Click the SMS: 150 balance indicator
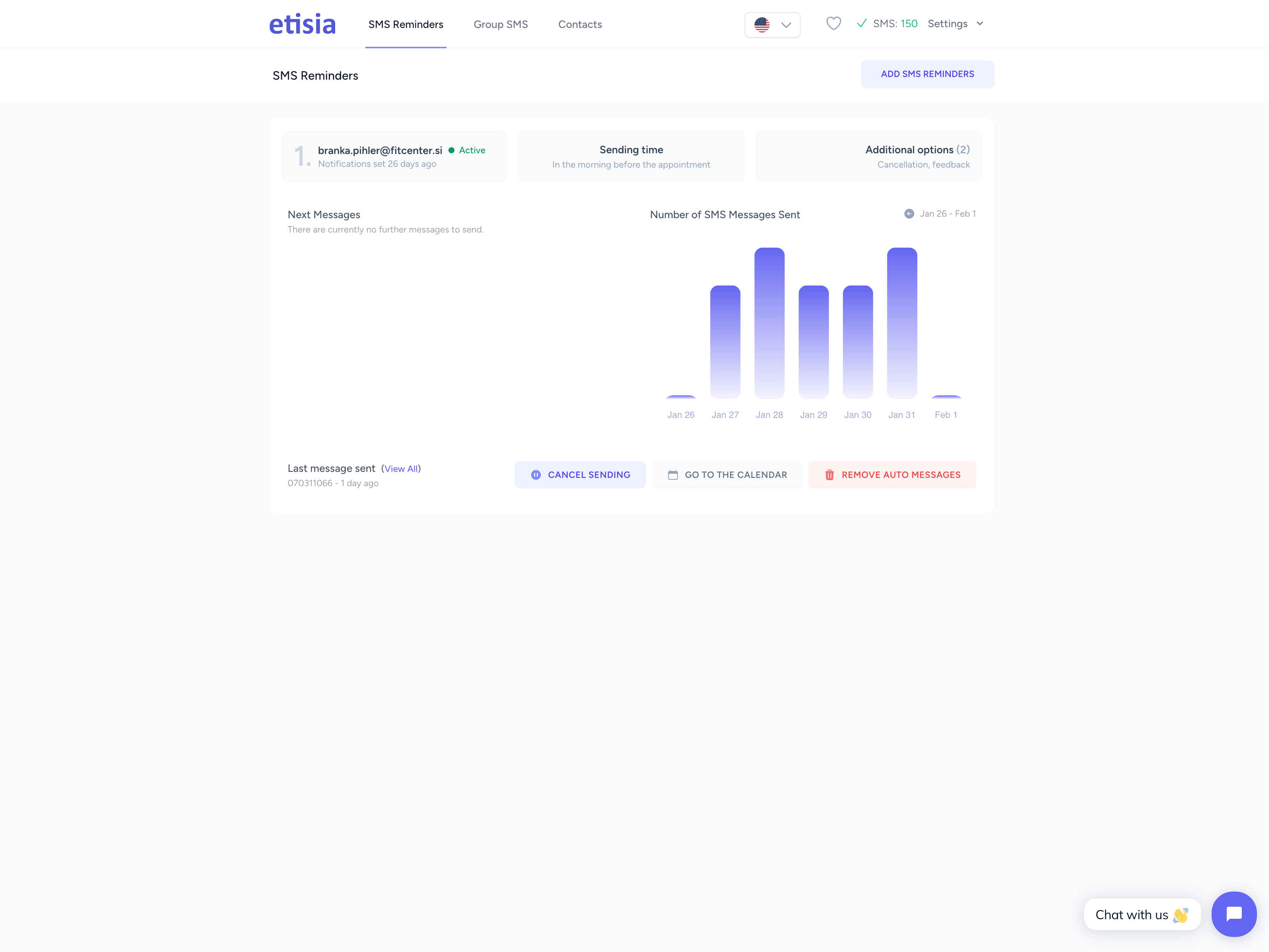This screenshot has height=952, width=1269. [x=887, y=23]
